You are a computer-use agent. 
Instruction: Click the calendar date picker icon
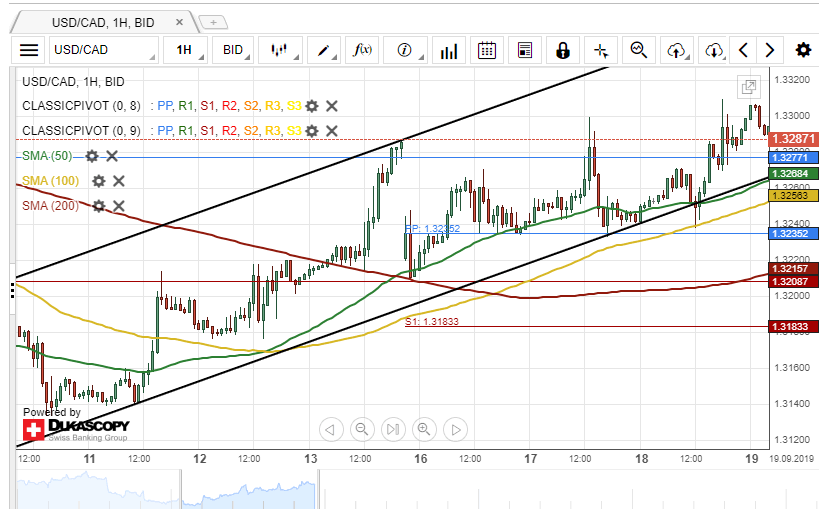coord(487,50)
